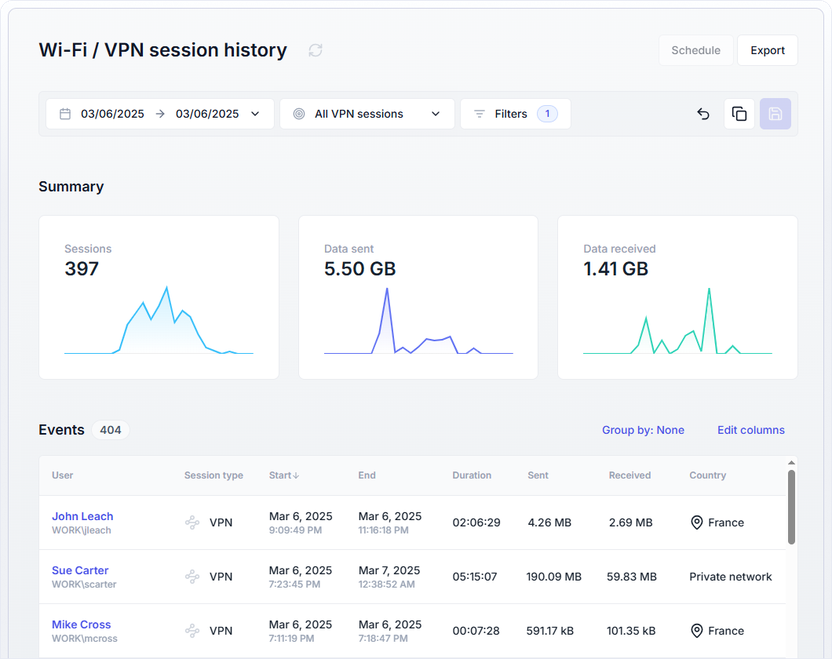Sort by Received column header
Viewport: 832px width, 659px height.
pos(629,475)
